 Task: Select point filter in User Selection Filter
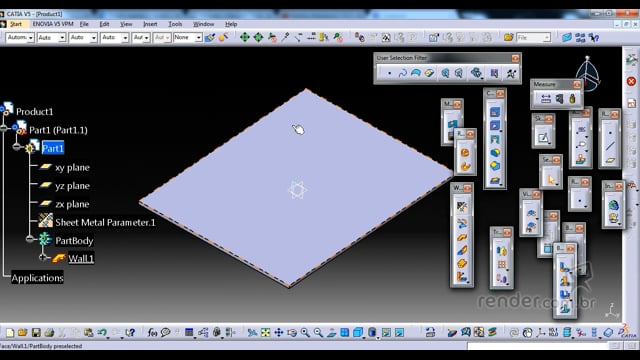click(x=389, y=73)
